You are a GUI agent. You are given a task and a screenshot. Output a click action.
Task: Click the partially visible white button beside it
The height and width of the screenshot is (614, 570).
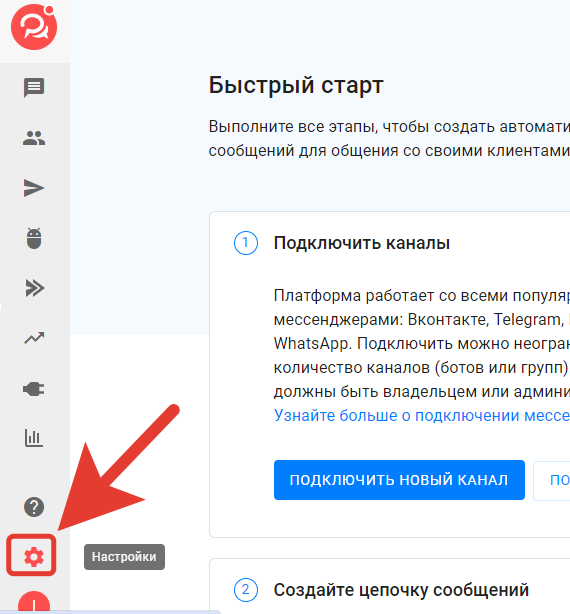552,480
